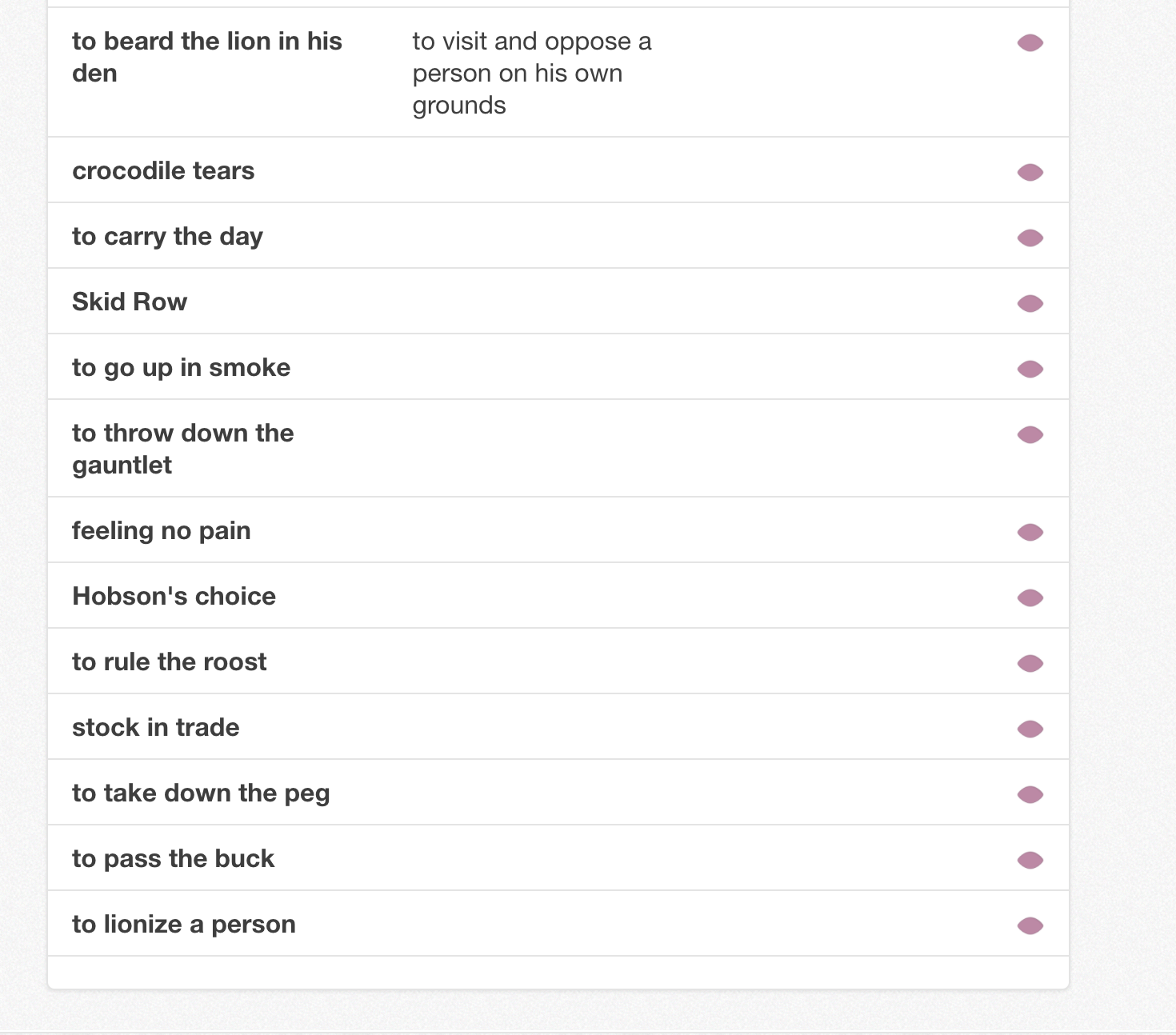Reveal definition of 'to lionize a person'

point(1030,925)
